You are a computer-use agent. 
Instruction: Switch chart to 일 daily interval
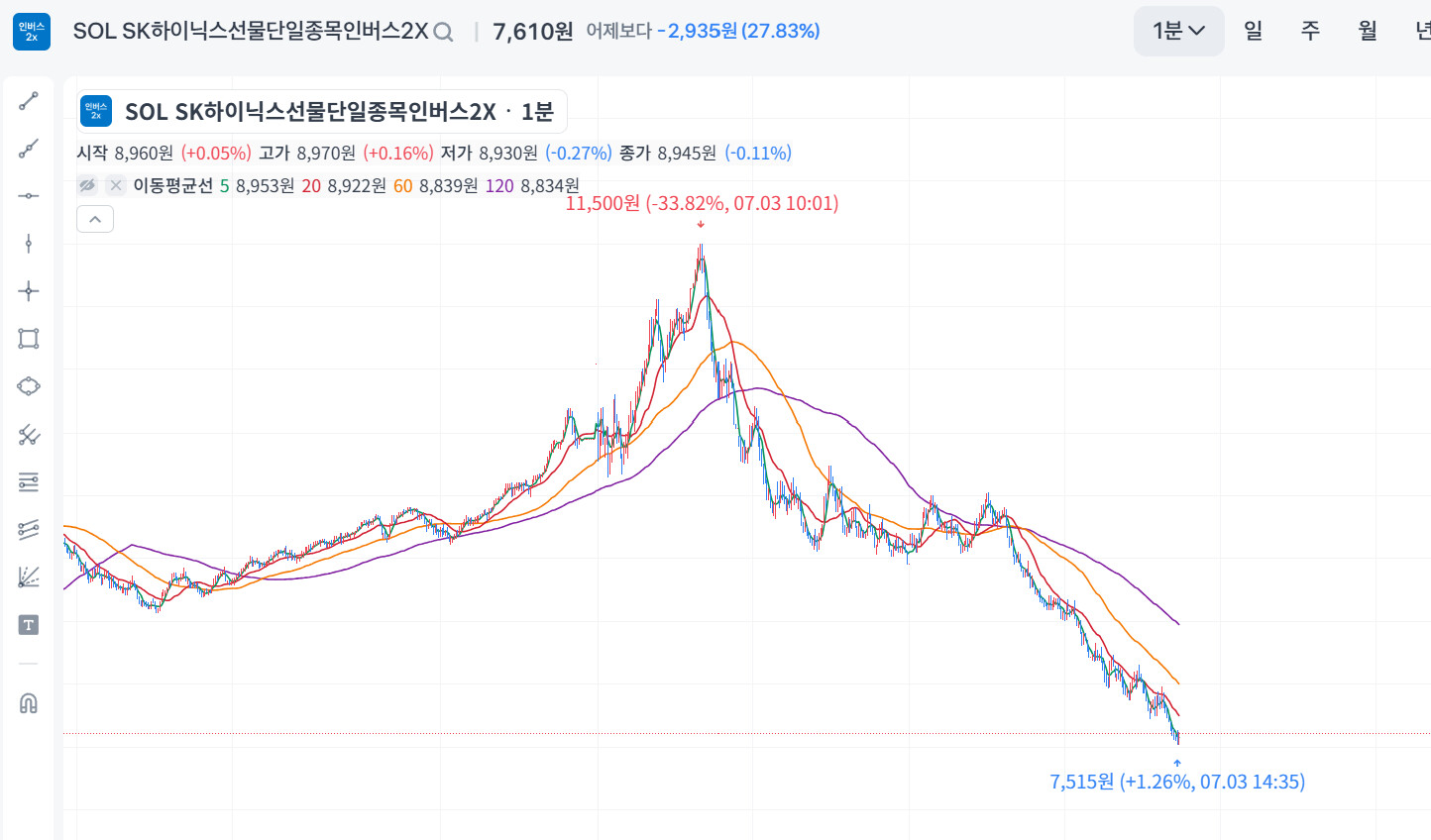(x=1254, y=31)
